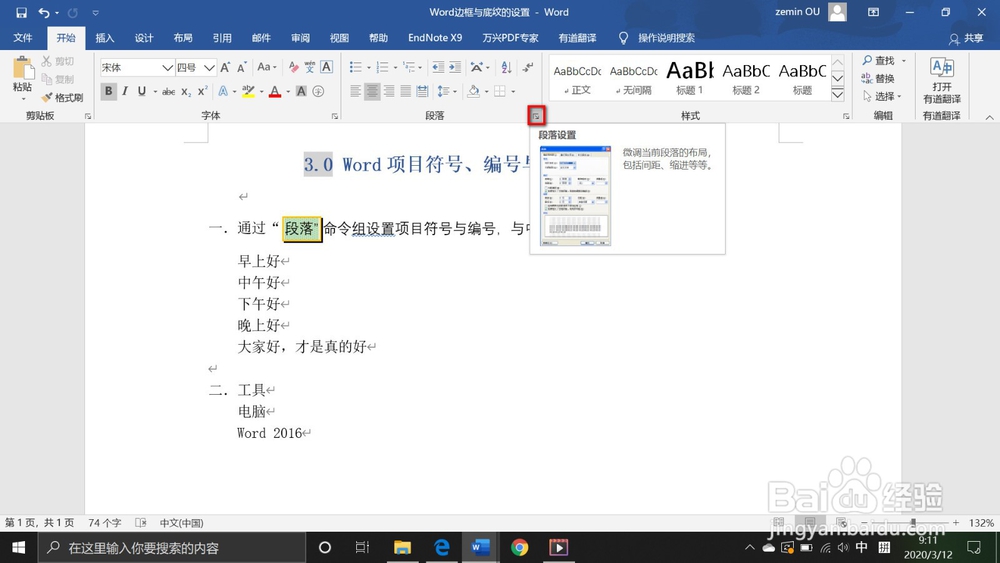Align text left
The height and width of the screenshot is (563, 1000).
pos(355,91)
